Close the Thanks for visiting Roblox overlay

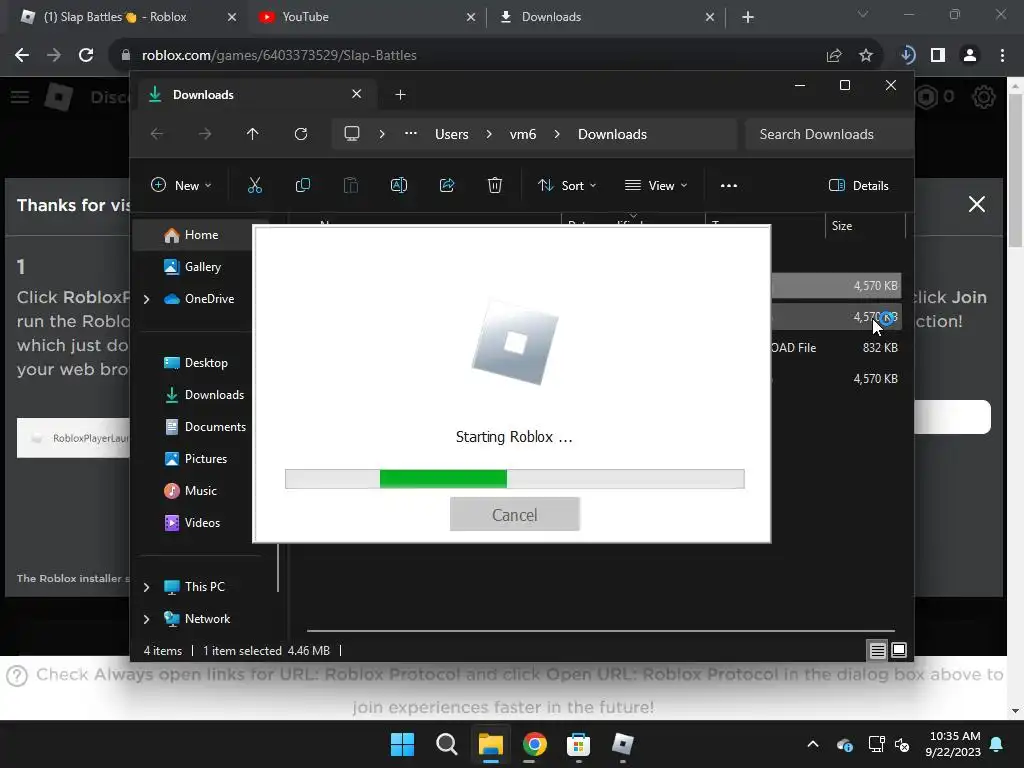(x=977, y=204)
